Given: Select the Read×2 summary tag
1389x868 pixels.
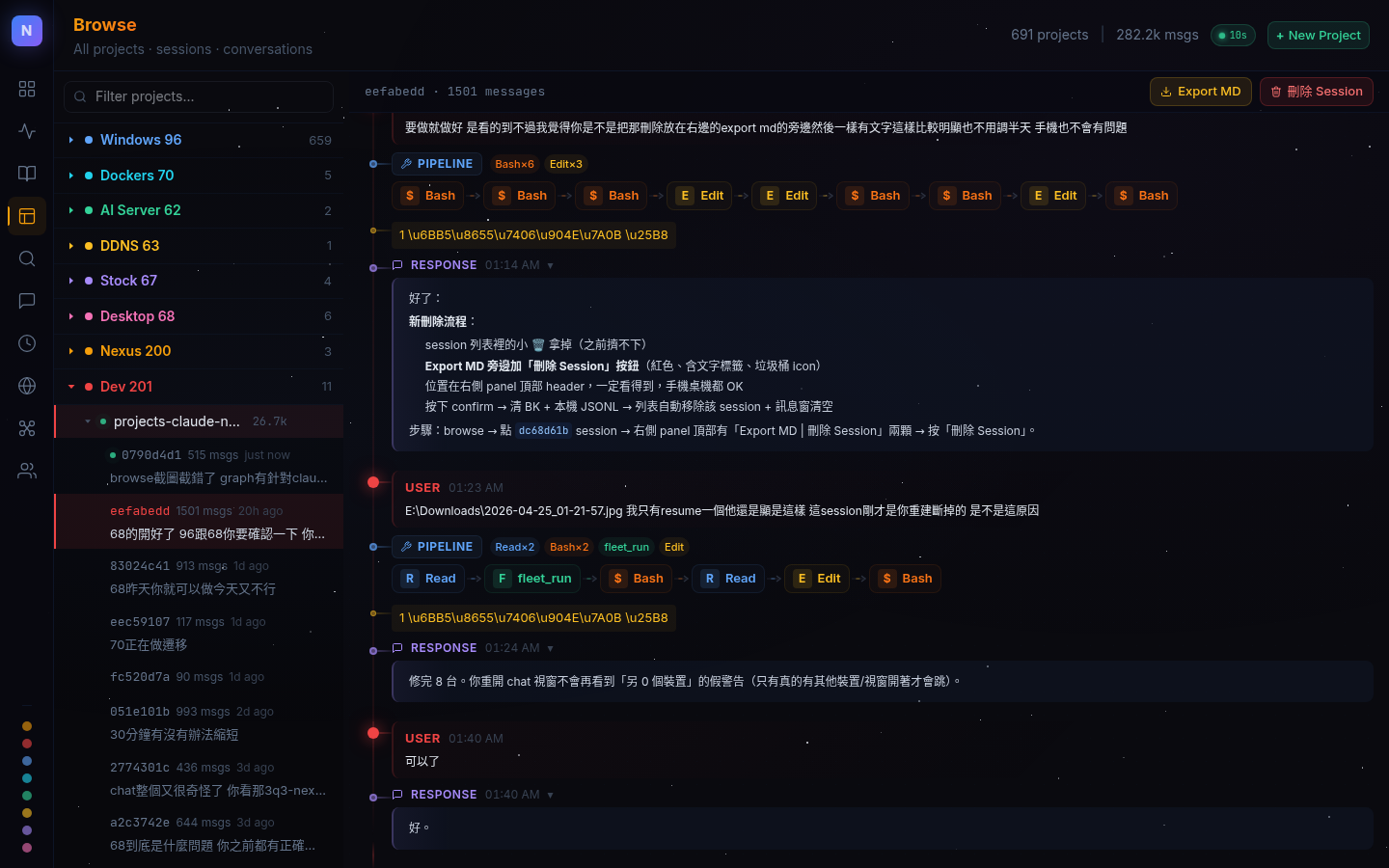Looking at the screenshot, I should click(514, 547).
